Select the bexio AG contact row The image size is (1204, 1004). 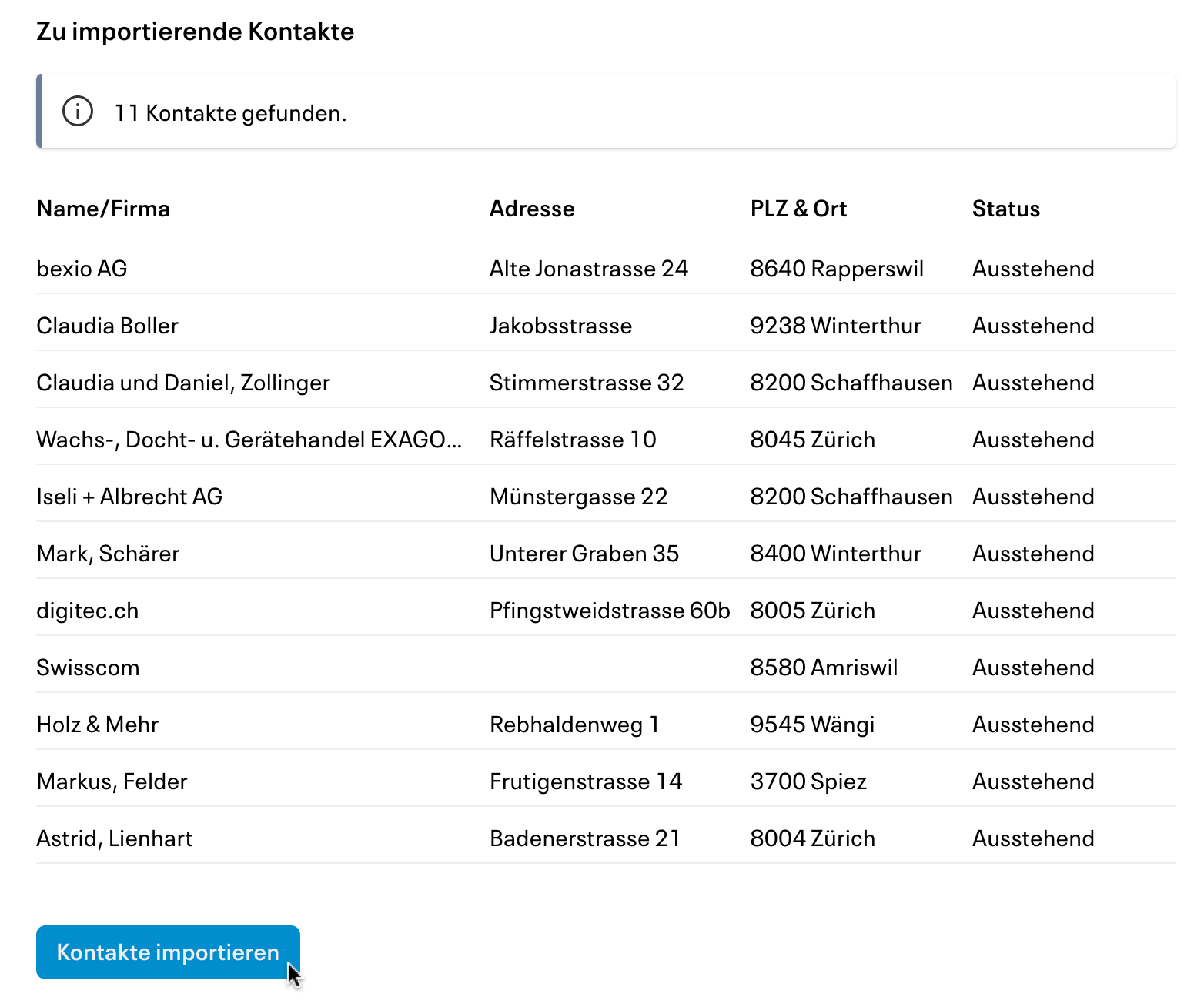[x=82, y=268]
